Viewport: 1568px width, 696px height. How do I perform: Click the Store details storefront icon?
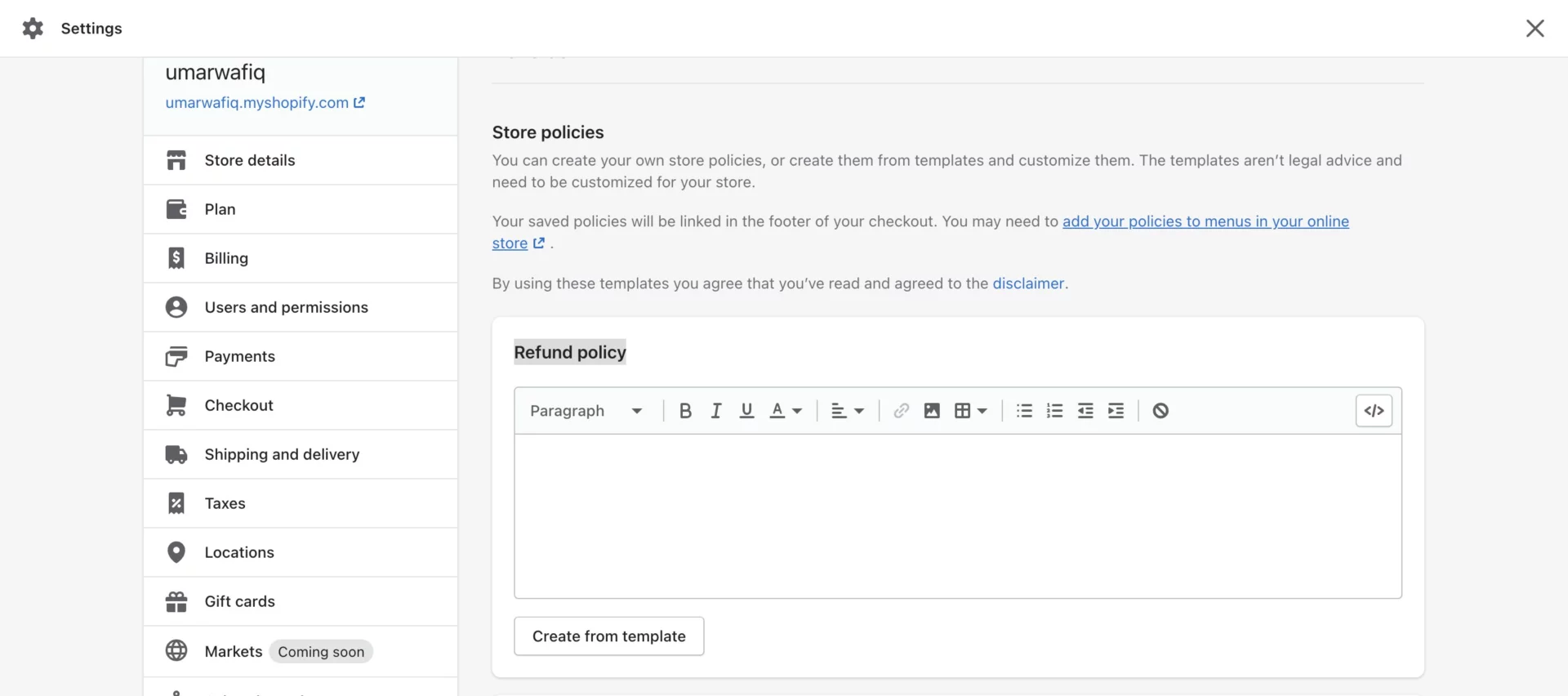(176, 160)
